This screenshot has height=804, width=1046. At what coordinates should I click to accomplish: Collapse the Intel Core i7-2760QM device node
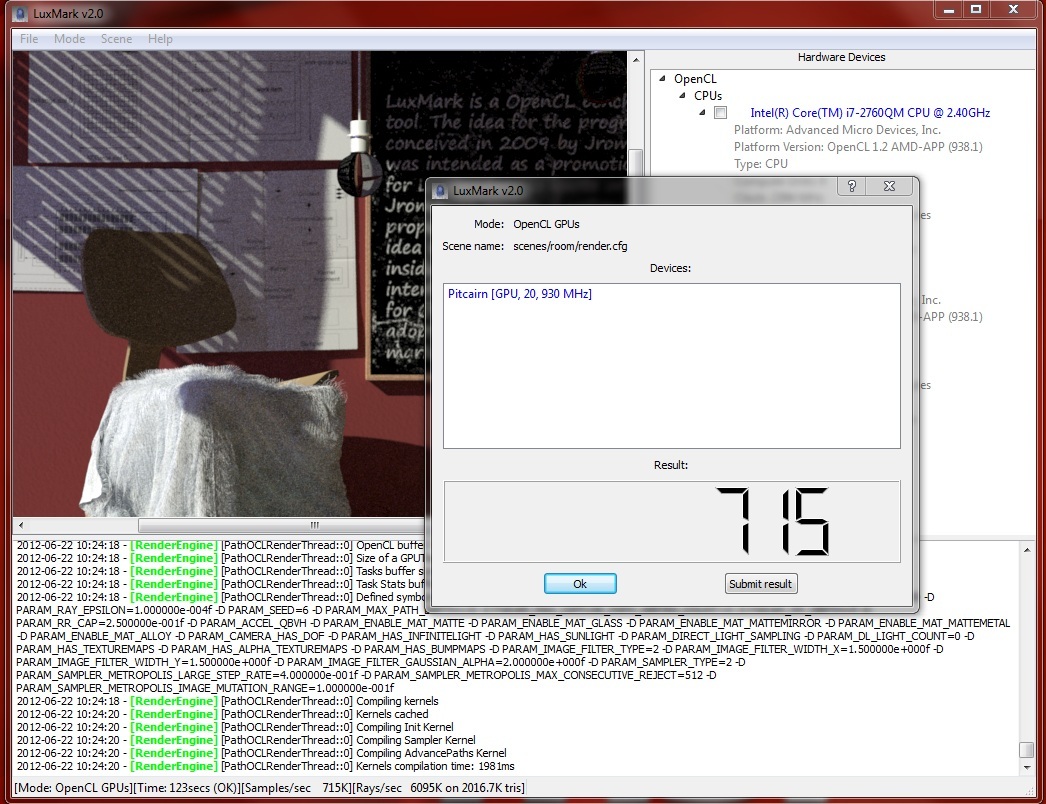(x=702, y=112)
